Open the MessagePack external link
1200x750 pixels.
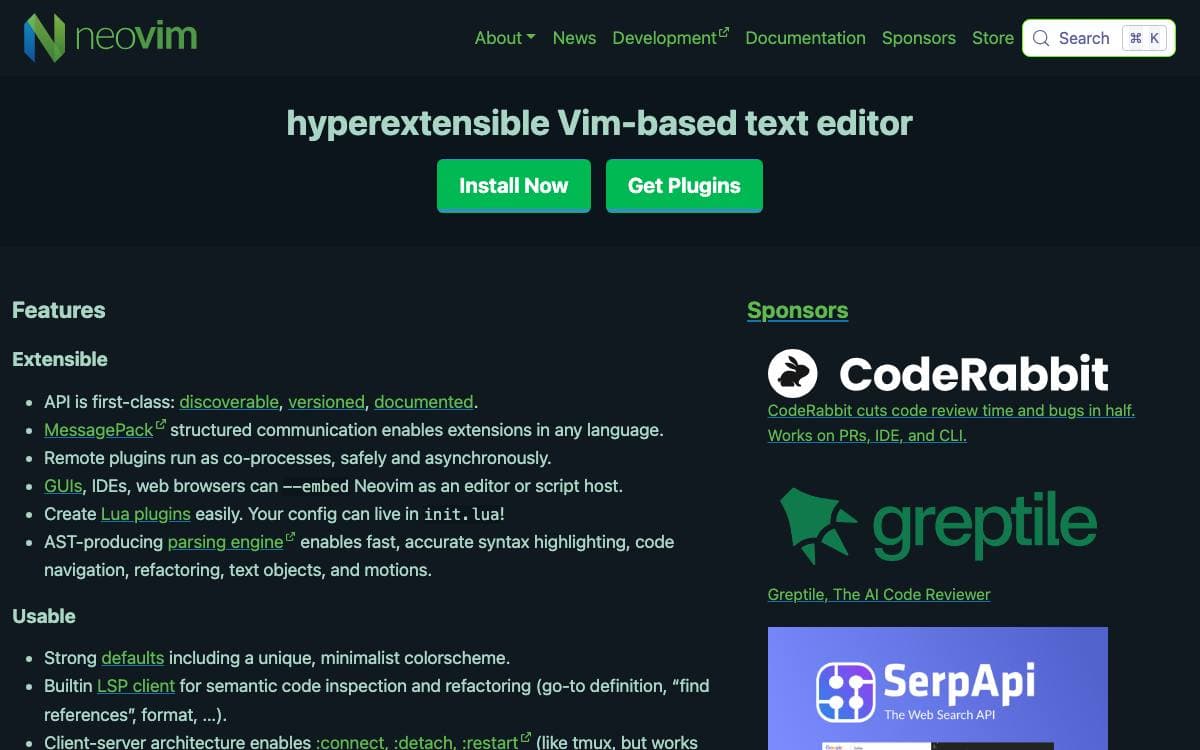[105, 430]
